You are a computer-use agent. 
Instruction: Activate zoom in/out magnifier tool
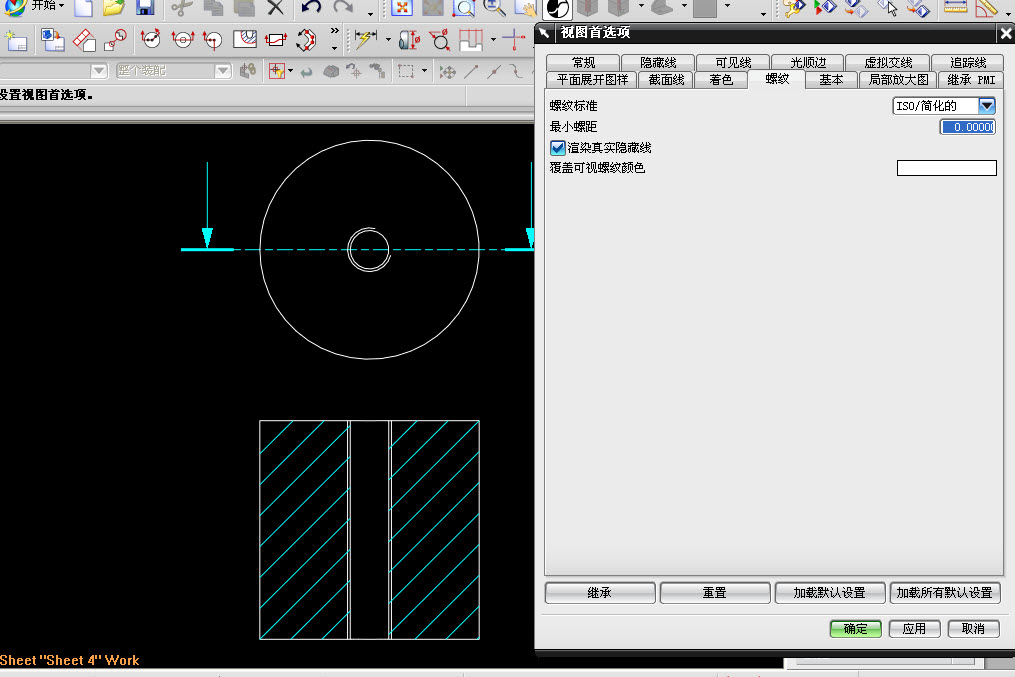click(494, 8)
